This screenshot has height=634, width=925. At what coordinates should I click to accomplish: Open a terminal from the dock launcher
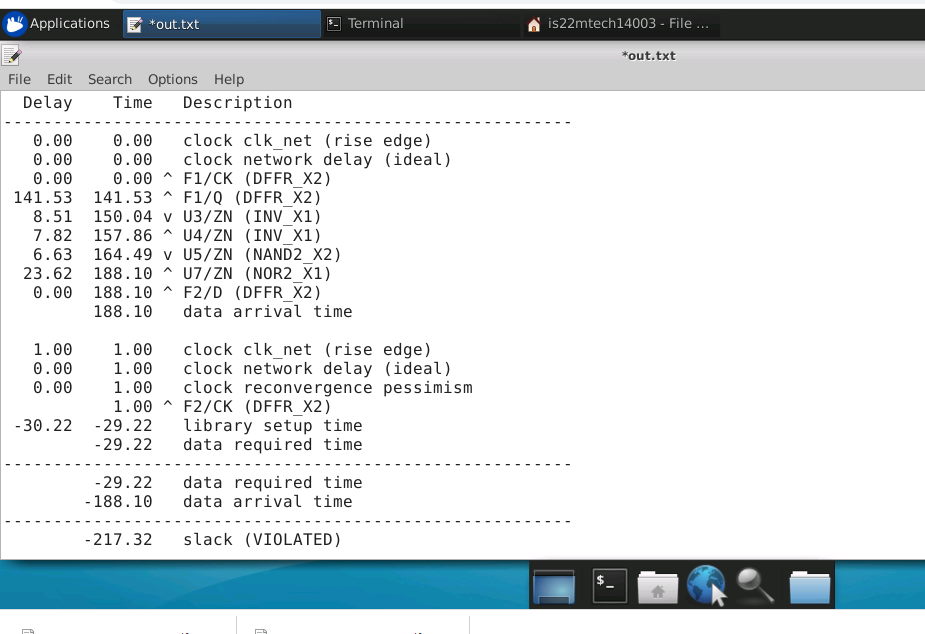(x=608, y=584)
